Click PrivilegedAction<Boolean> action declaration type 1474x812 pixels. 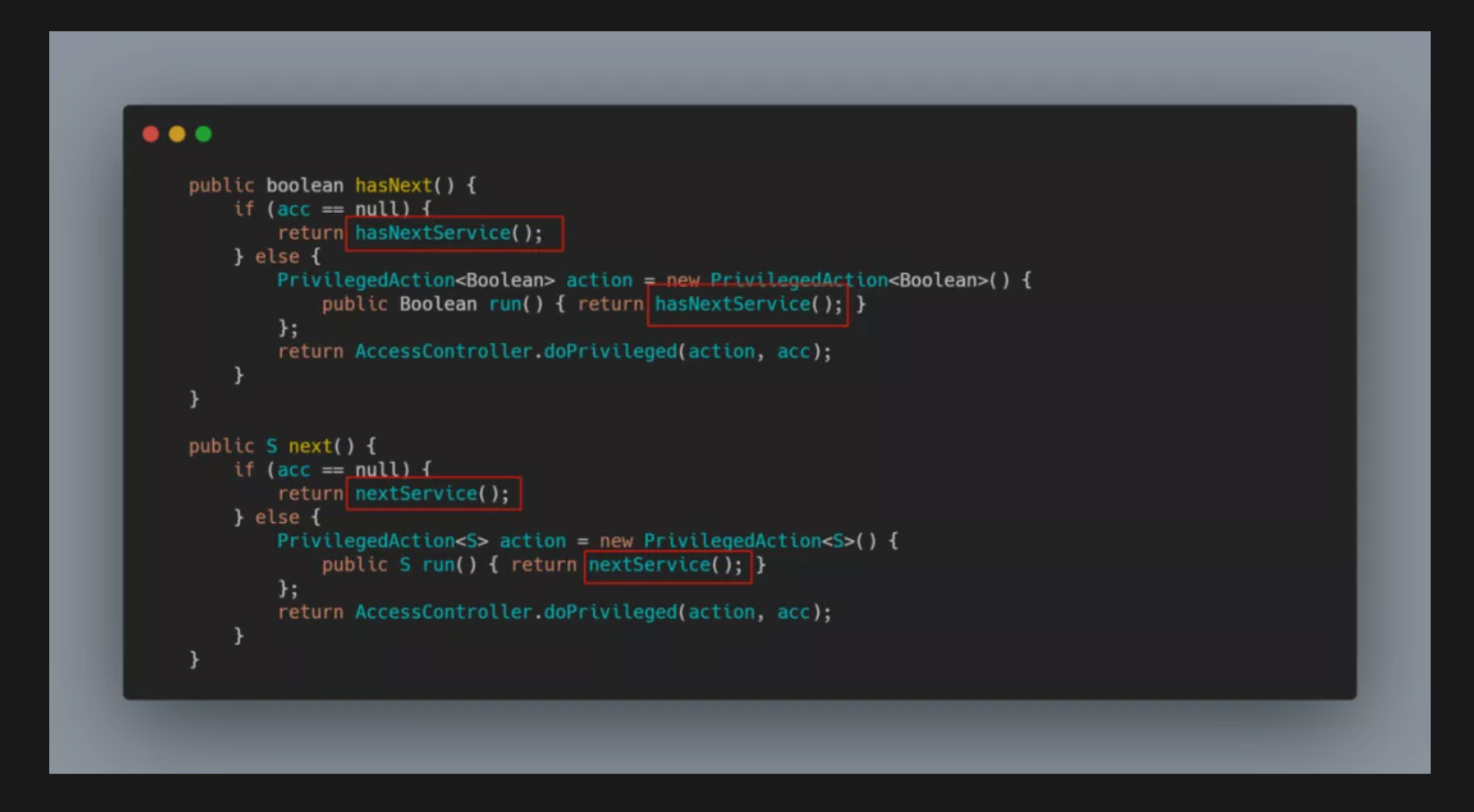click(x=416, y=280)
